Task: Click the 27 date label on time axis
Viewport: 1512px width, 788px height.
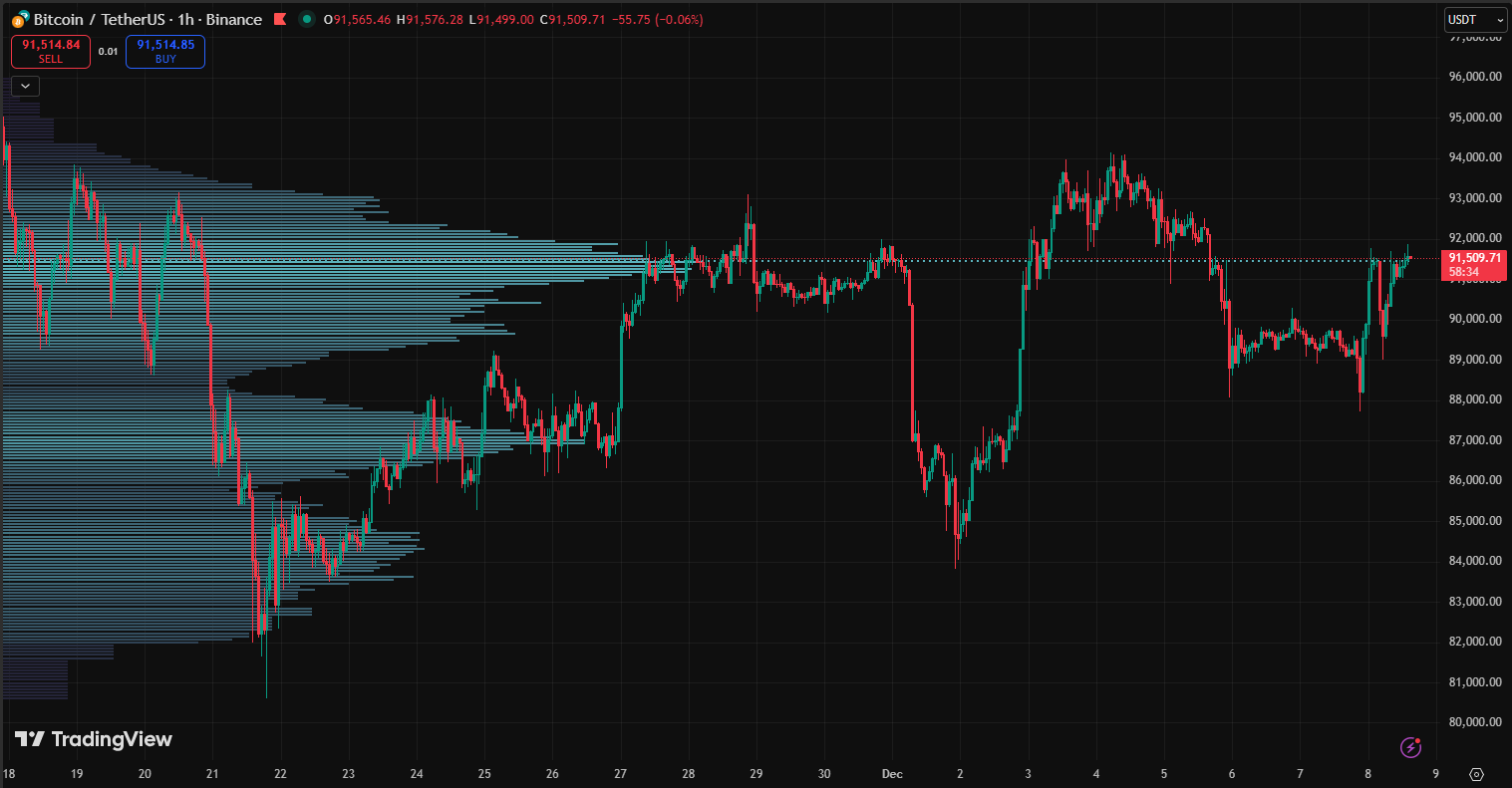Action: coord(621,774)
